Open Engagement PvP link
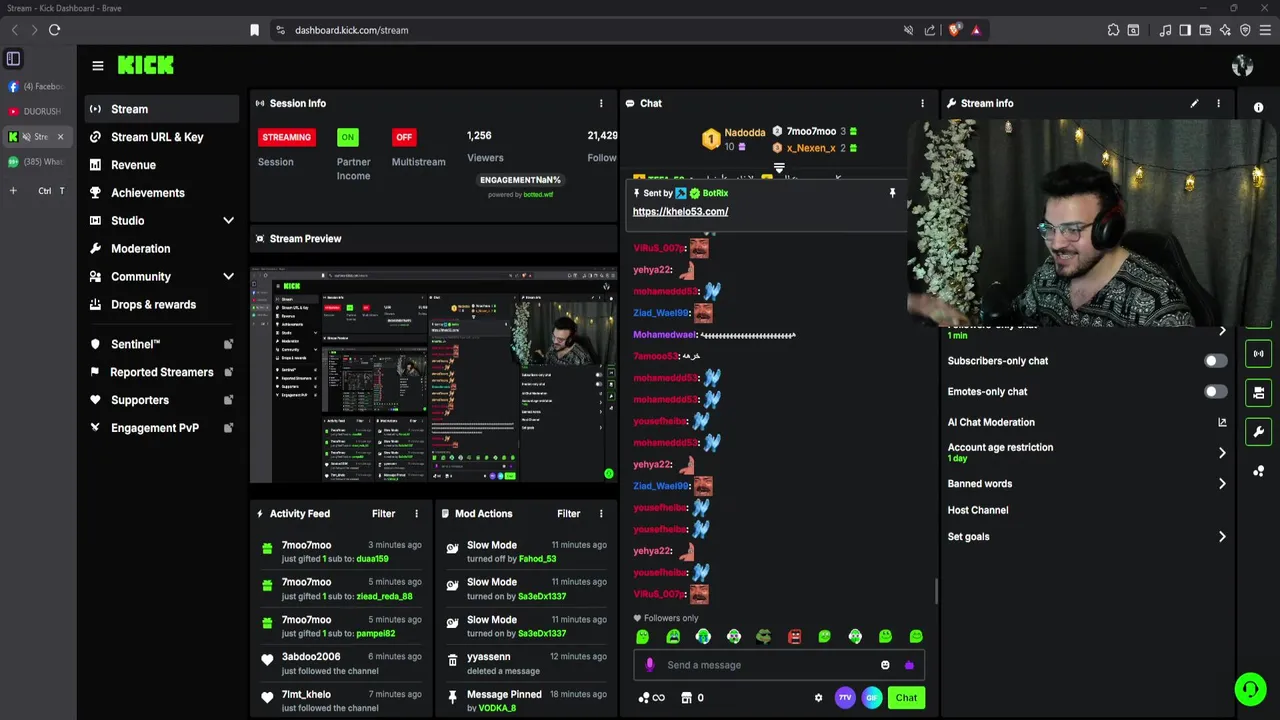 162,428
